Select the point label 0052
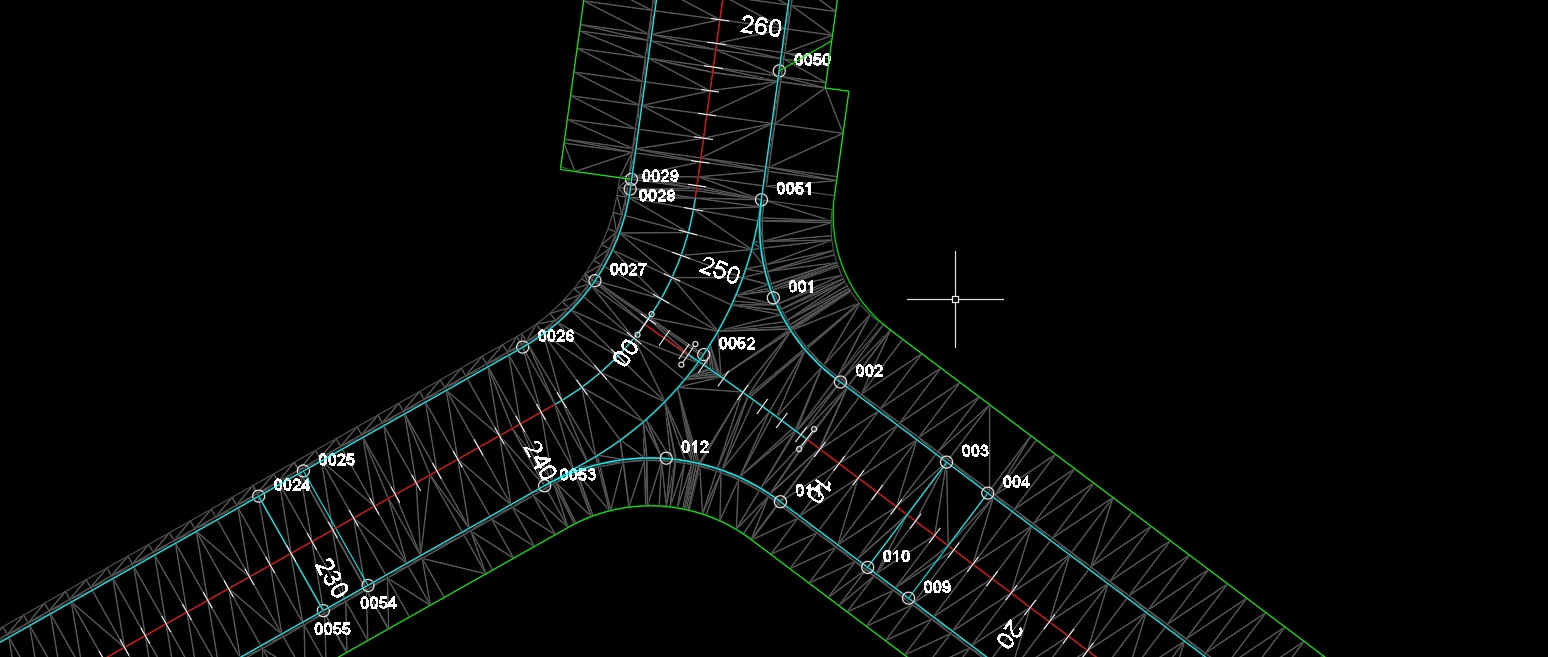 coord(737,344)
